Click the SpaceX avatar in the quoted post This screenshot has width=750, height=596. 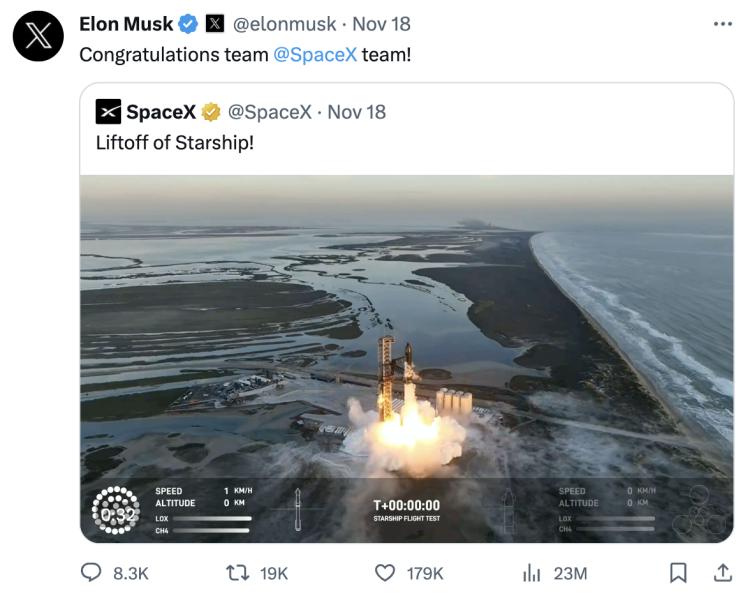tap(109, 112)
